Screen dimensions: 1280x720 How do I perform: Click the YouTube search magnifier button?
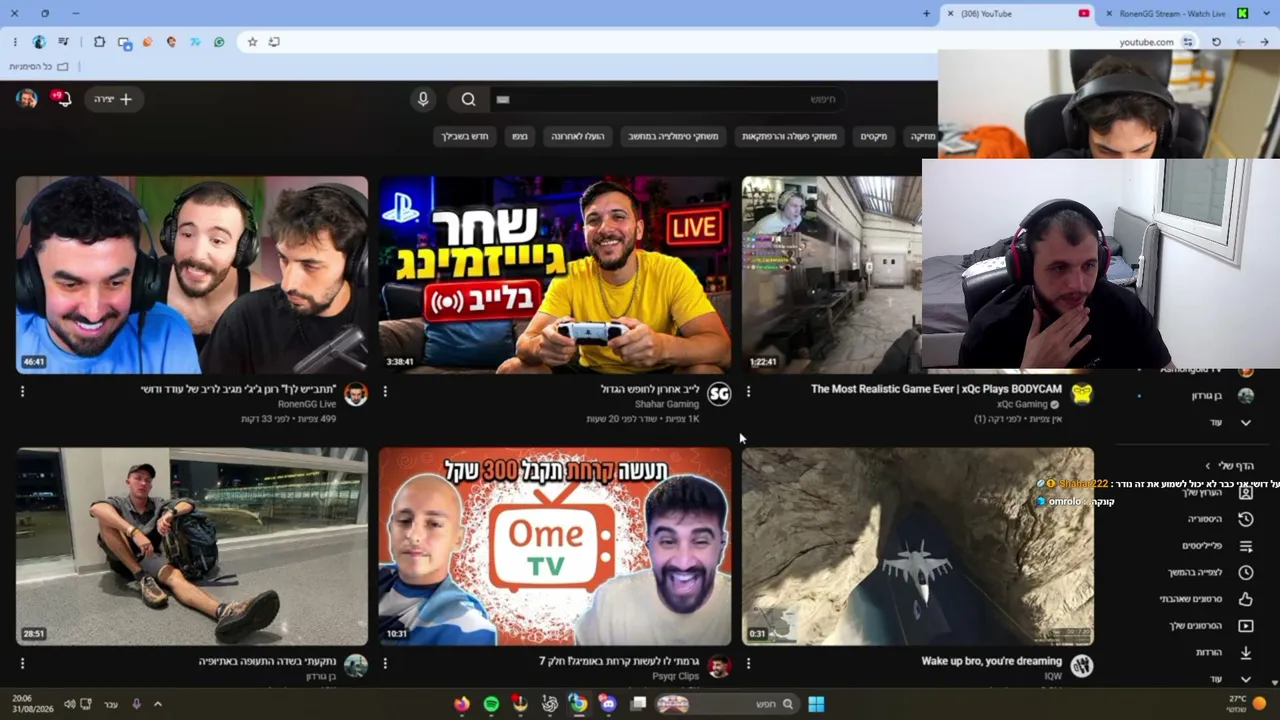click(x=468, y=99)
